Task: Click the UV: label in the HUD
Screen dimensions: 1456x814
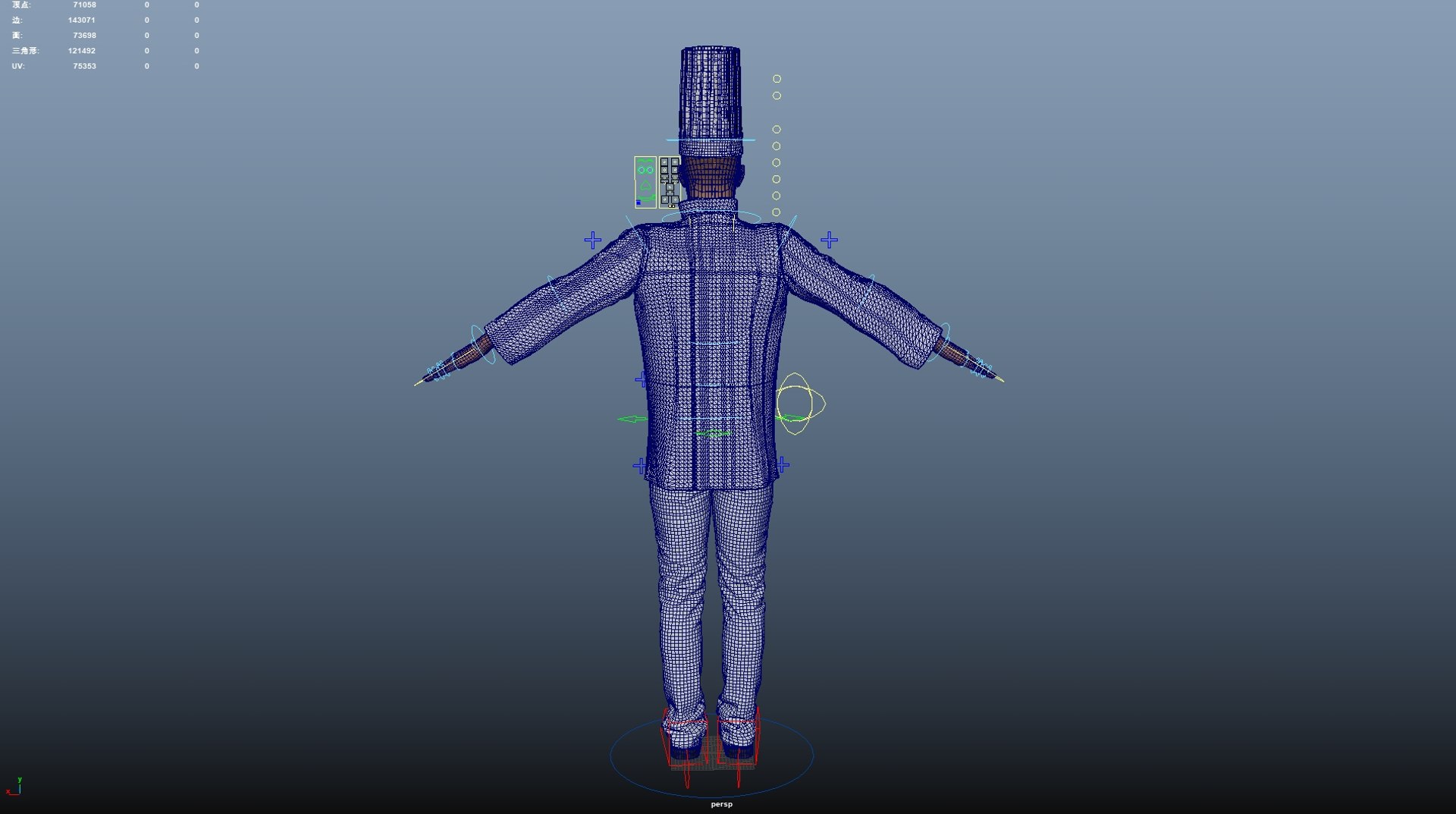Action: (x=18, y=66)
